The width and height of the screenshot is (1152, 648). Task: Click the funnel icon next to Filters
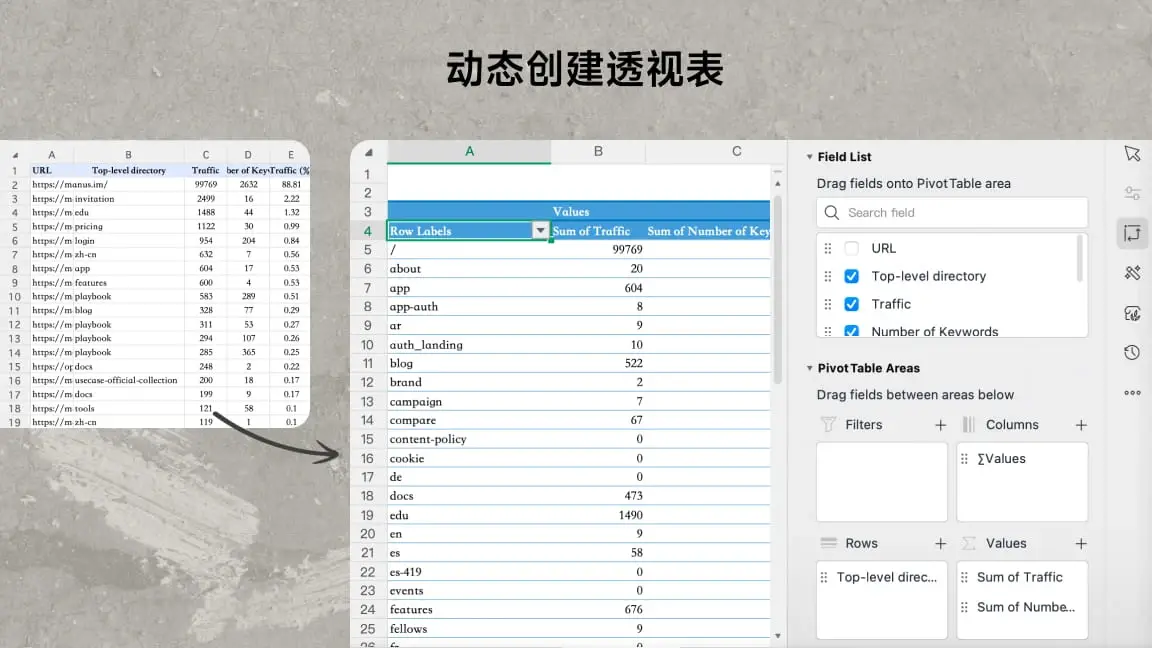click(x=828, y=425)
